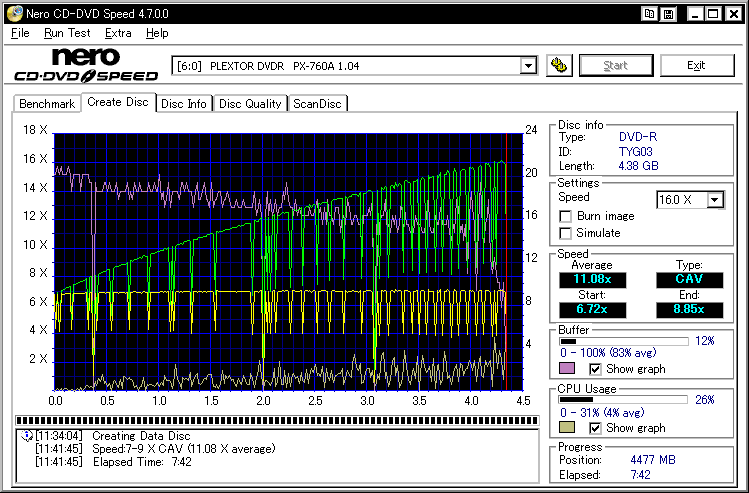Click the app icon in title bar

12,14
